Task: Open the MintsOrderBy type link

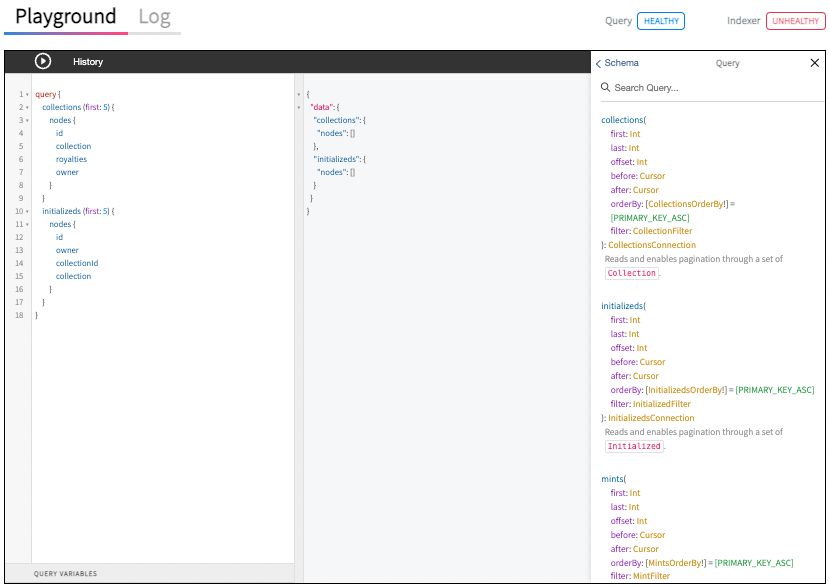Action: pyautogui.click(x=675, y=563)
